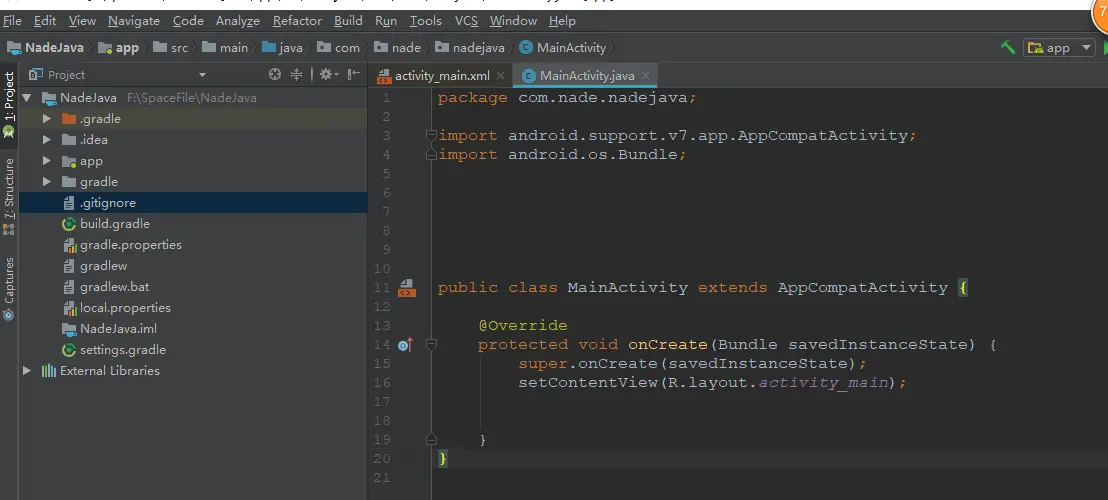The width and height of the screenshot is (1108, 500).
Task: Fold the import block on line 3
Action: tap(430, 135)
